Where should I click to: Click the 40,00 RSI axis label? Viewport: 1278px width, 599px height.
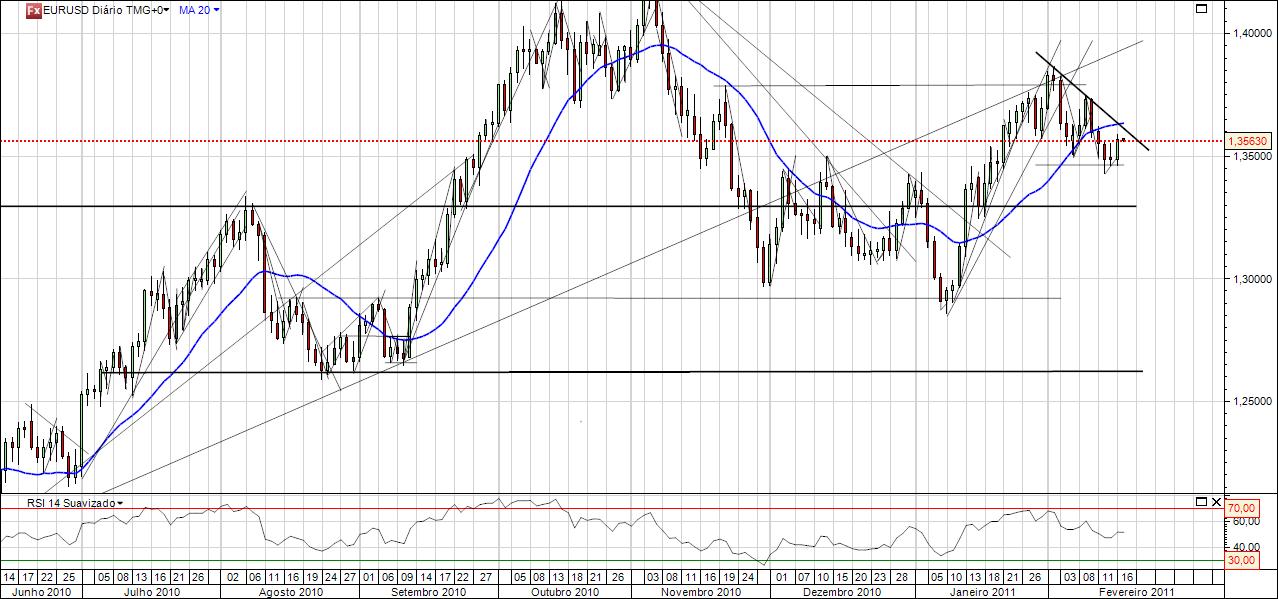[1245, 547]
